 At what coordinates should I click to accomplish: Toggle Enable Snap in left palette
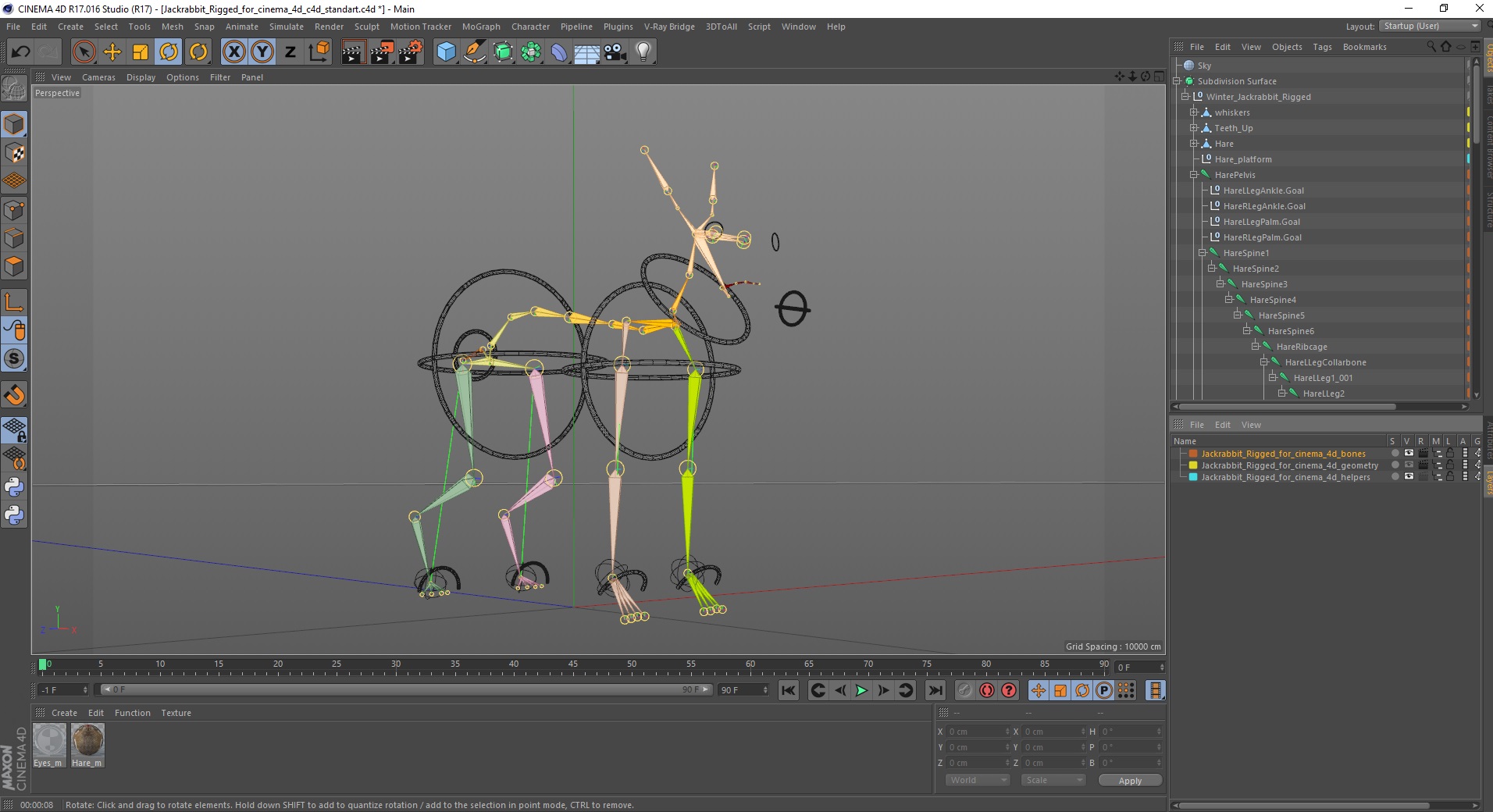coord(14,395)
